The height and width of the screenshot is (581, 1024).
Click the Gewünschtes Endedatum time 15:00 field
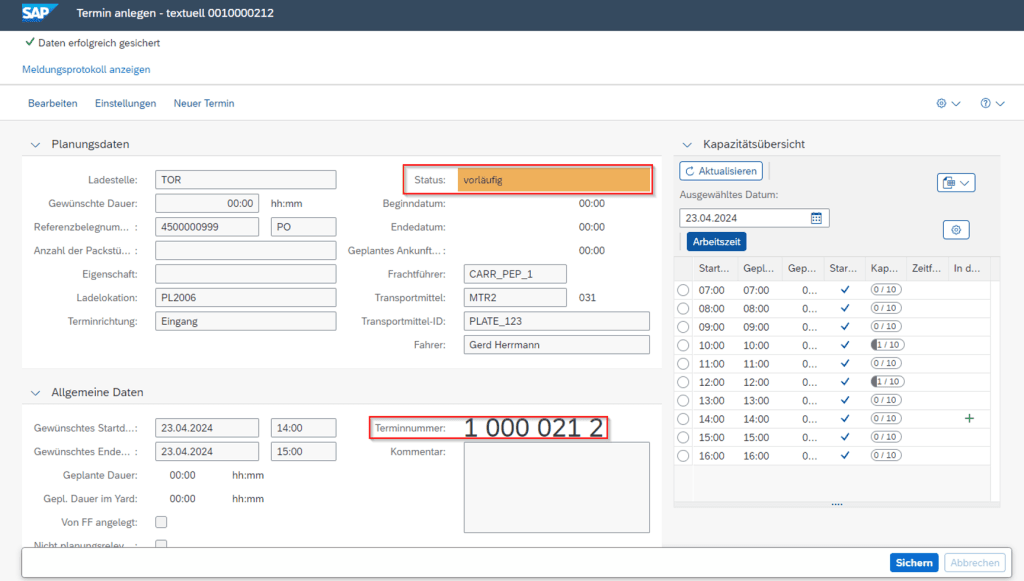coord(304,452)
